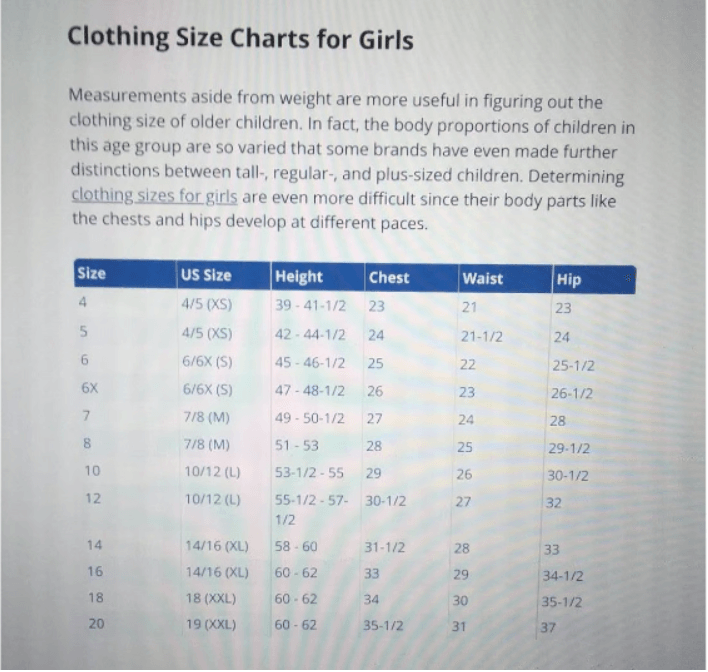The height and width of the screenshot is (672, 708).
Task: Select the "Waist" column header
Action: pos(482,278)
